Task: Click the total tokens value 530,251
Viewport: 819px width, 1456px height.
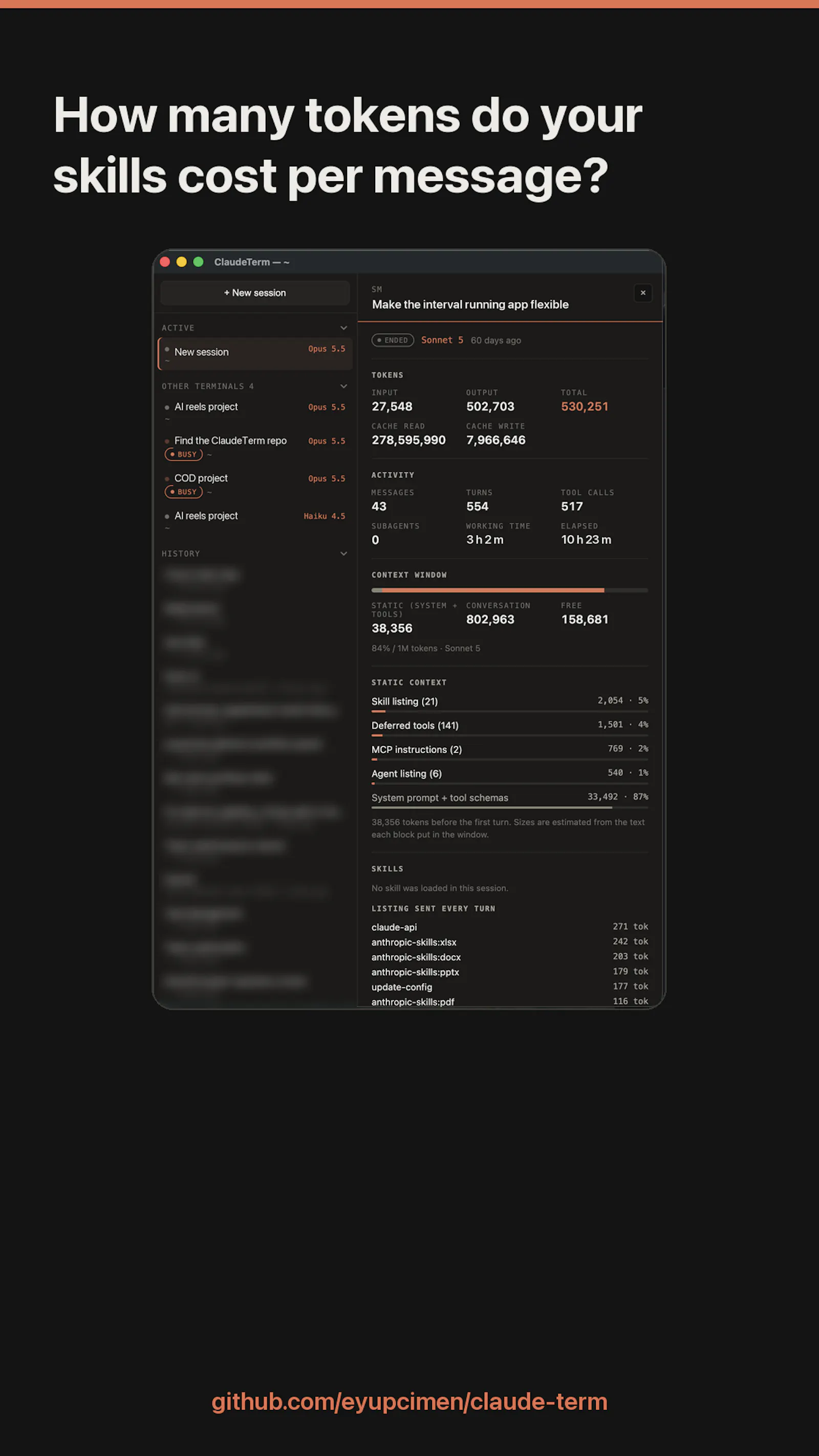Action: click(x=585, y=407)
